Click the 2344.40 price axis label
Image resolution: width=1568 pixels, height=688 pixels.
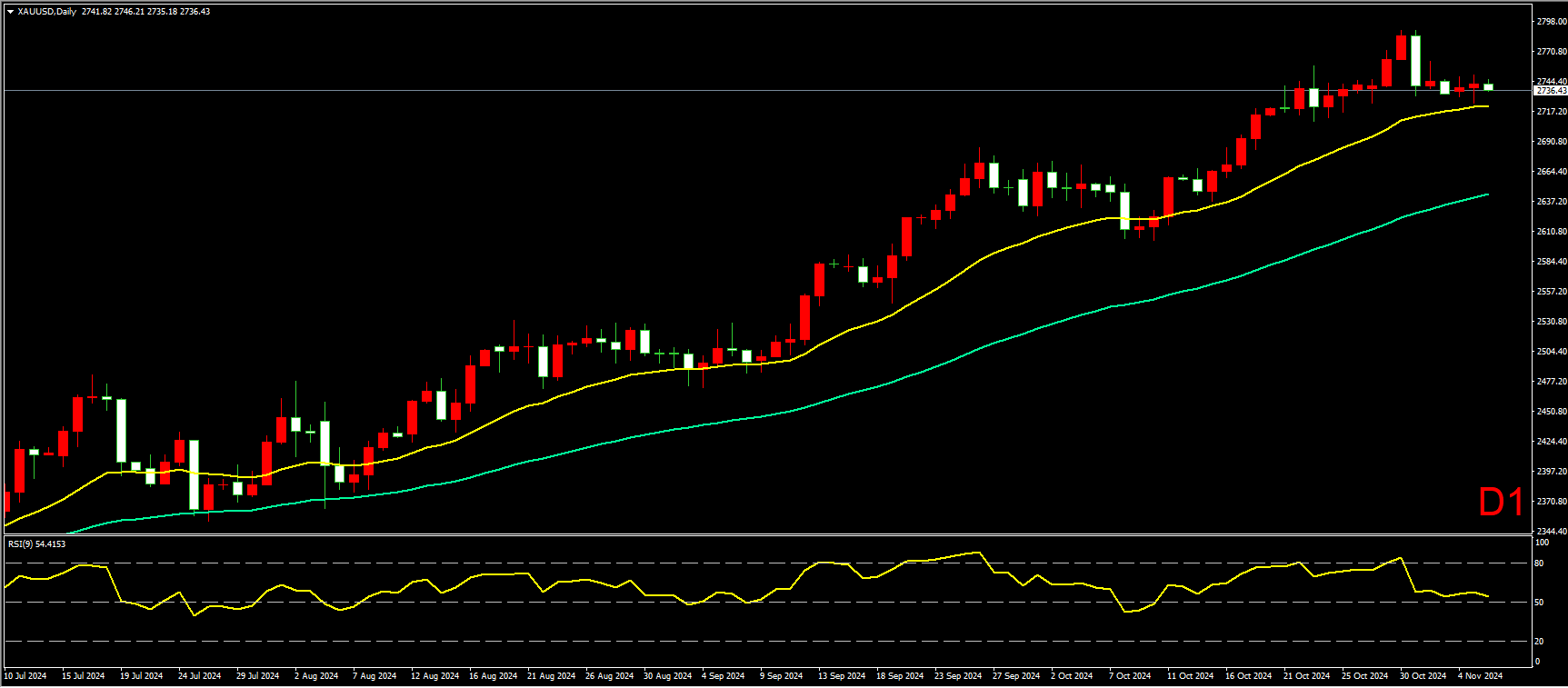pyautogui.click(x=1552, y=532)
